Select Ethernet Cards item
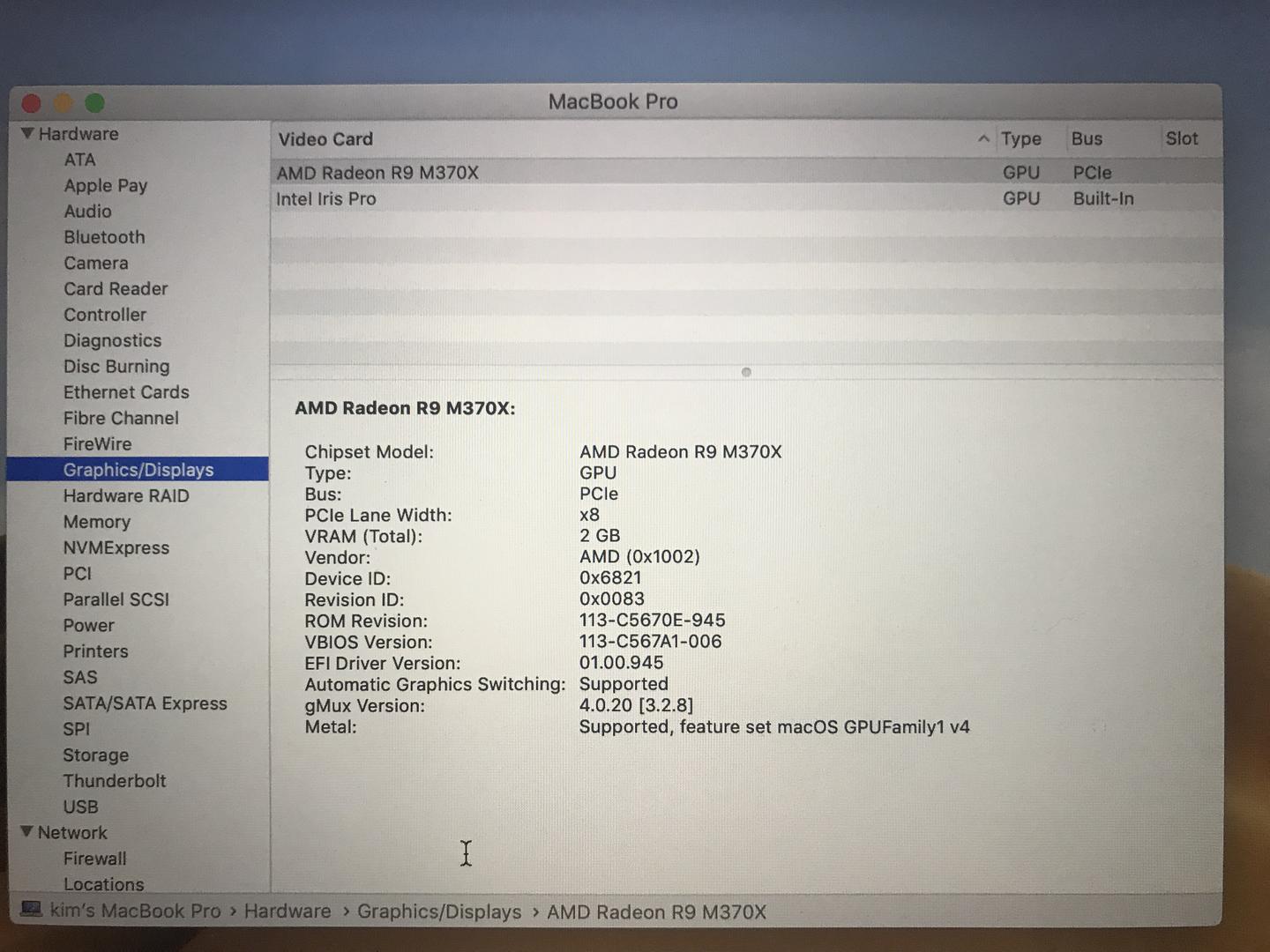Image resolution: width=1270 pixels, height=952 pixels. coord(126,392)
